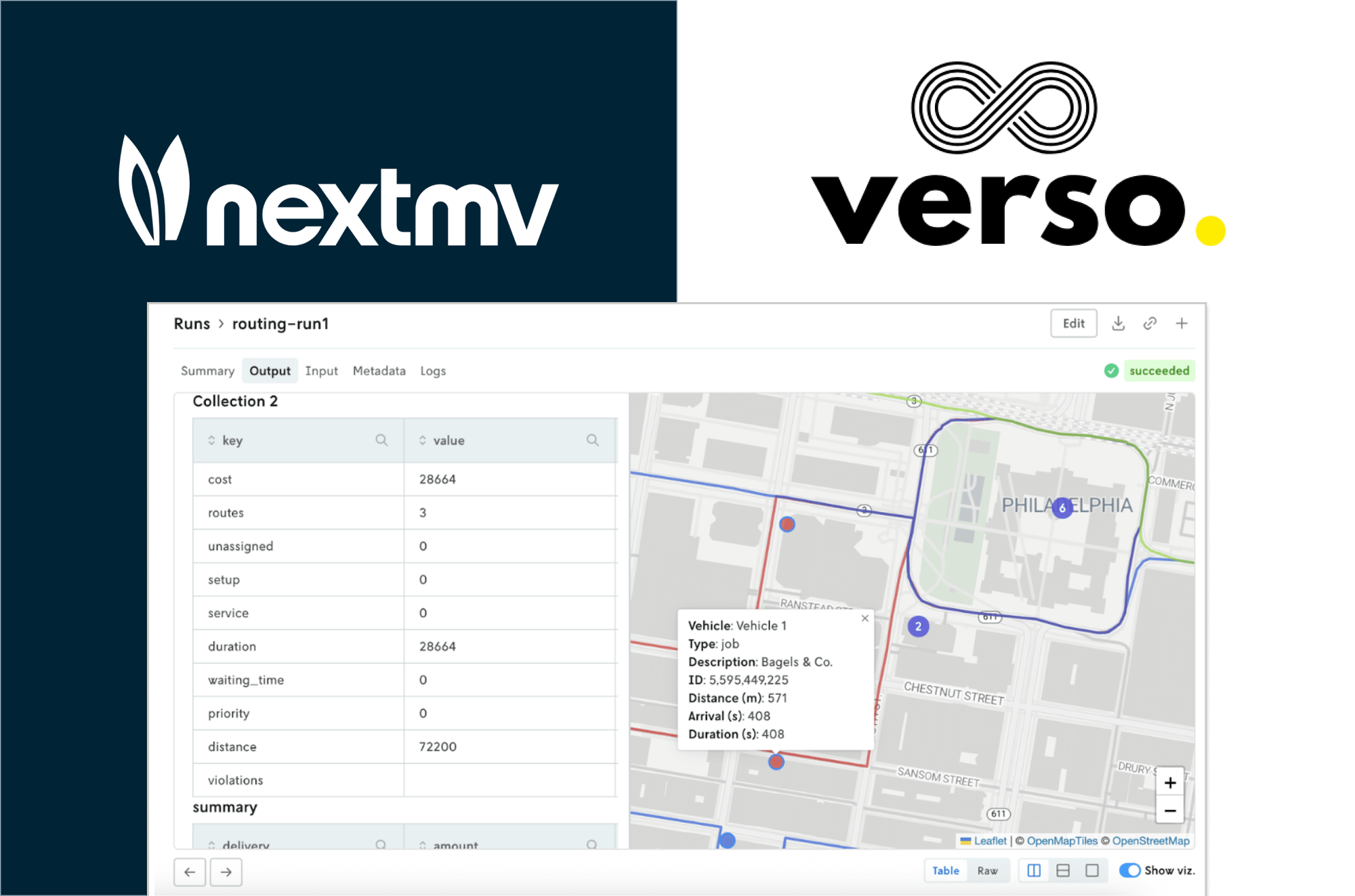
Task: Switch to the Logs tab
Action: coord(433,370)
